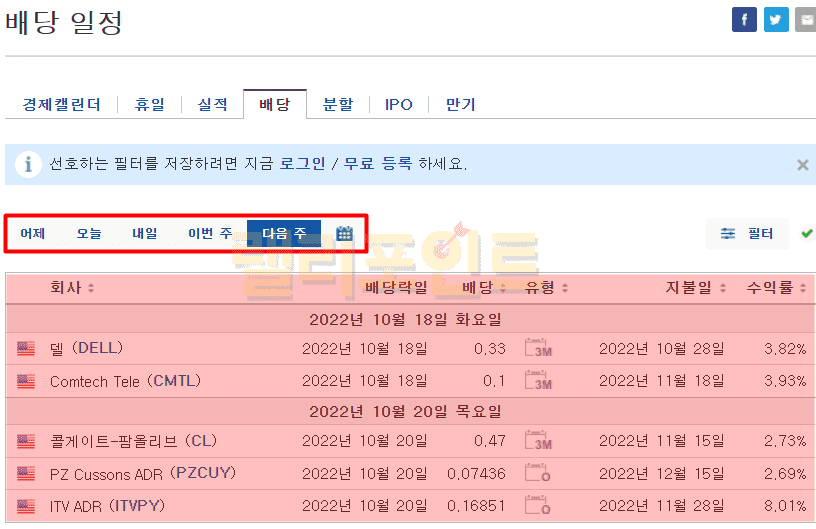The width and height of the screenshot is (816, 529).
Task: Click the ITVPY row dividend type icon
Action: coord(538,506)
